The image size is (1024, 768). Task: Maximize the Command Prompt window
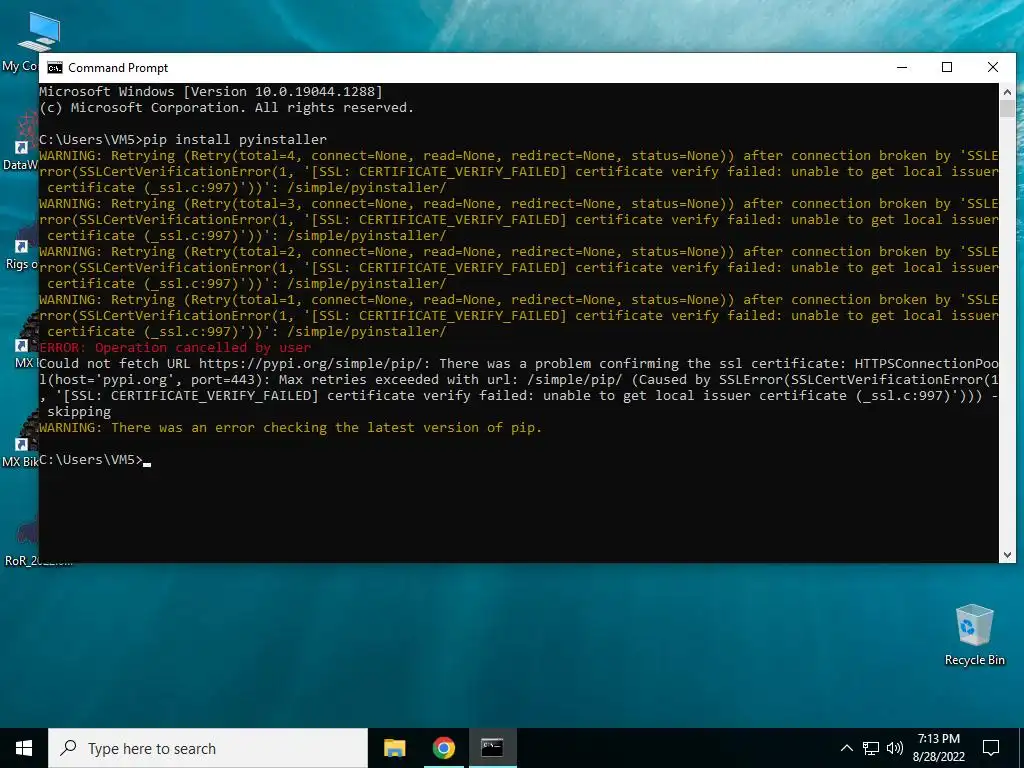[x=947, y=67]
